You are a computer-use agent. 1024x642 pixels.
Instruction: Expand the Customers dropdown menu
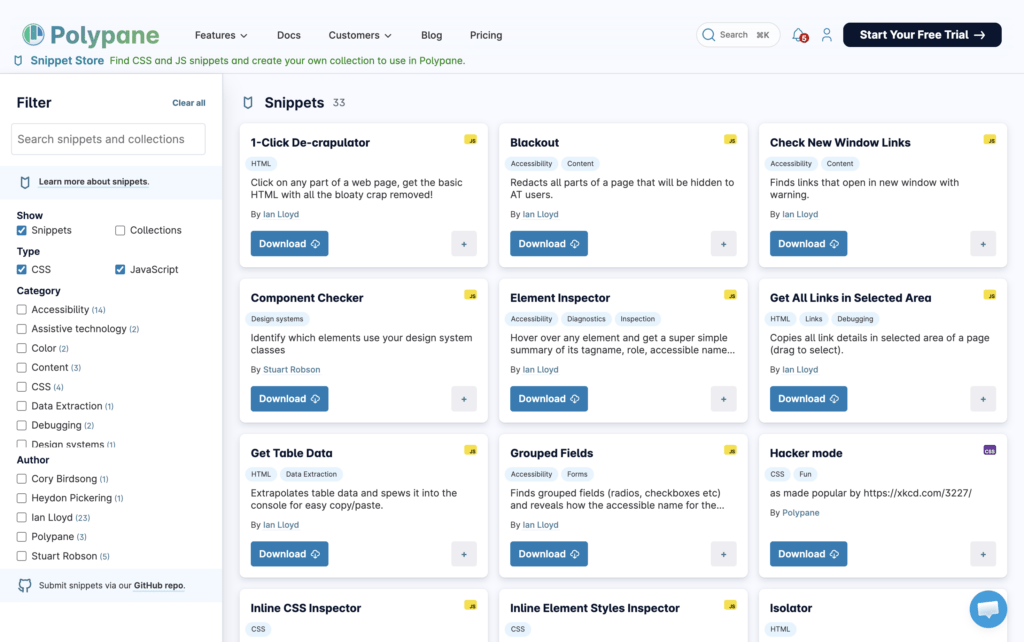tap(360, 35)
